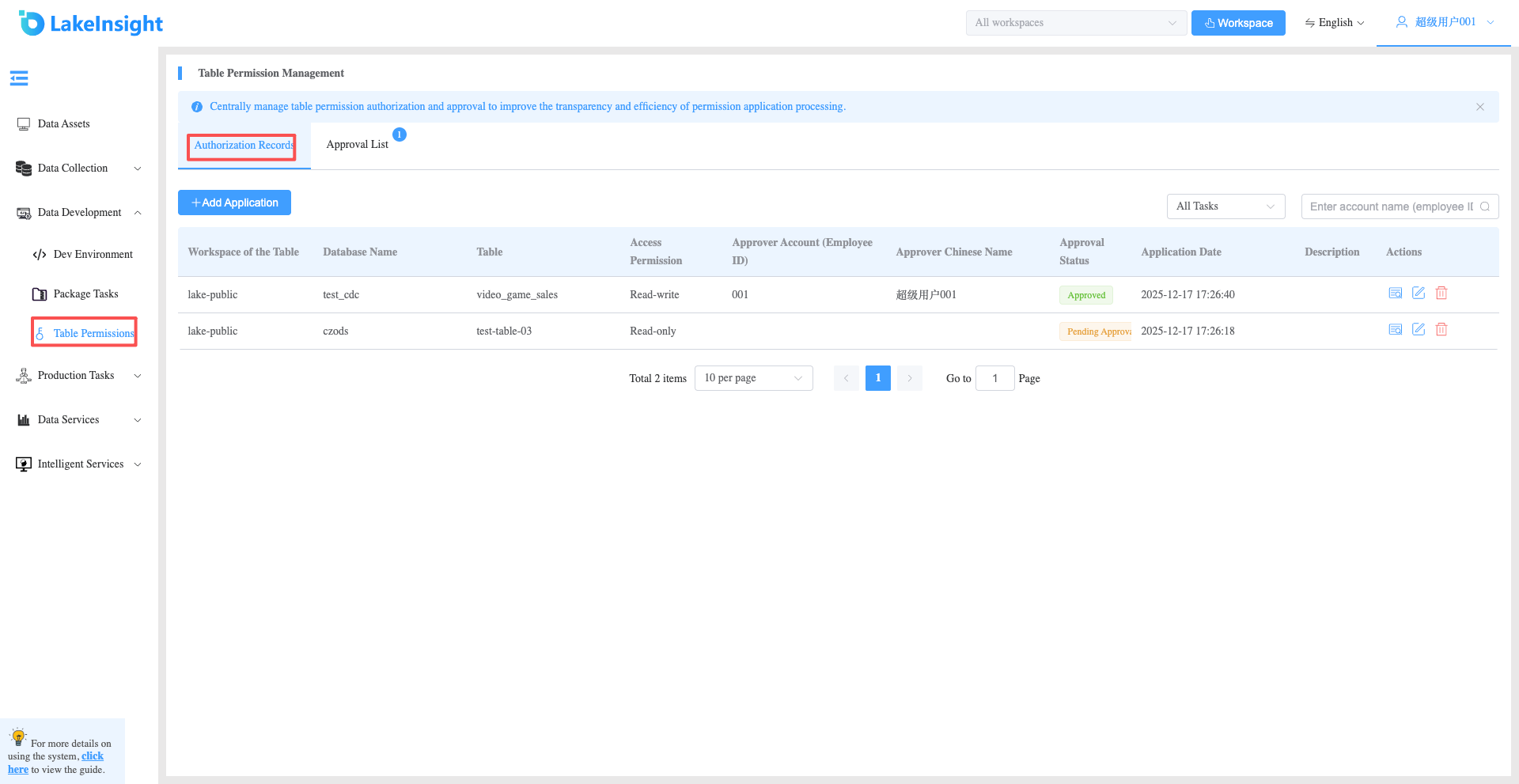Viewport: 1519px width, 784px height.
Task: Dismiss the blue info banner
Action: coord(1480,107)
